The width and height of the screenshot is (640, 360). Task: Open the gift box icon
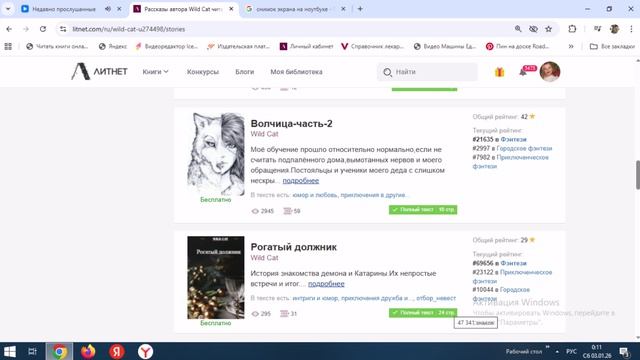point(499,72)
